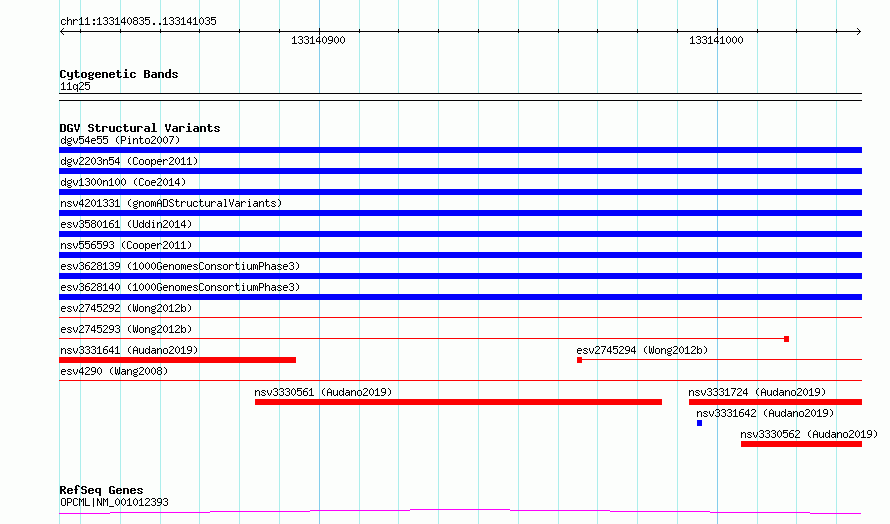Select the red bar of nsv3330561
This screenshot has width=890, height=524.
tap(458, 402)
